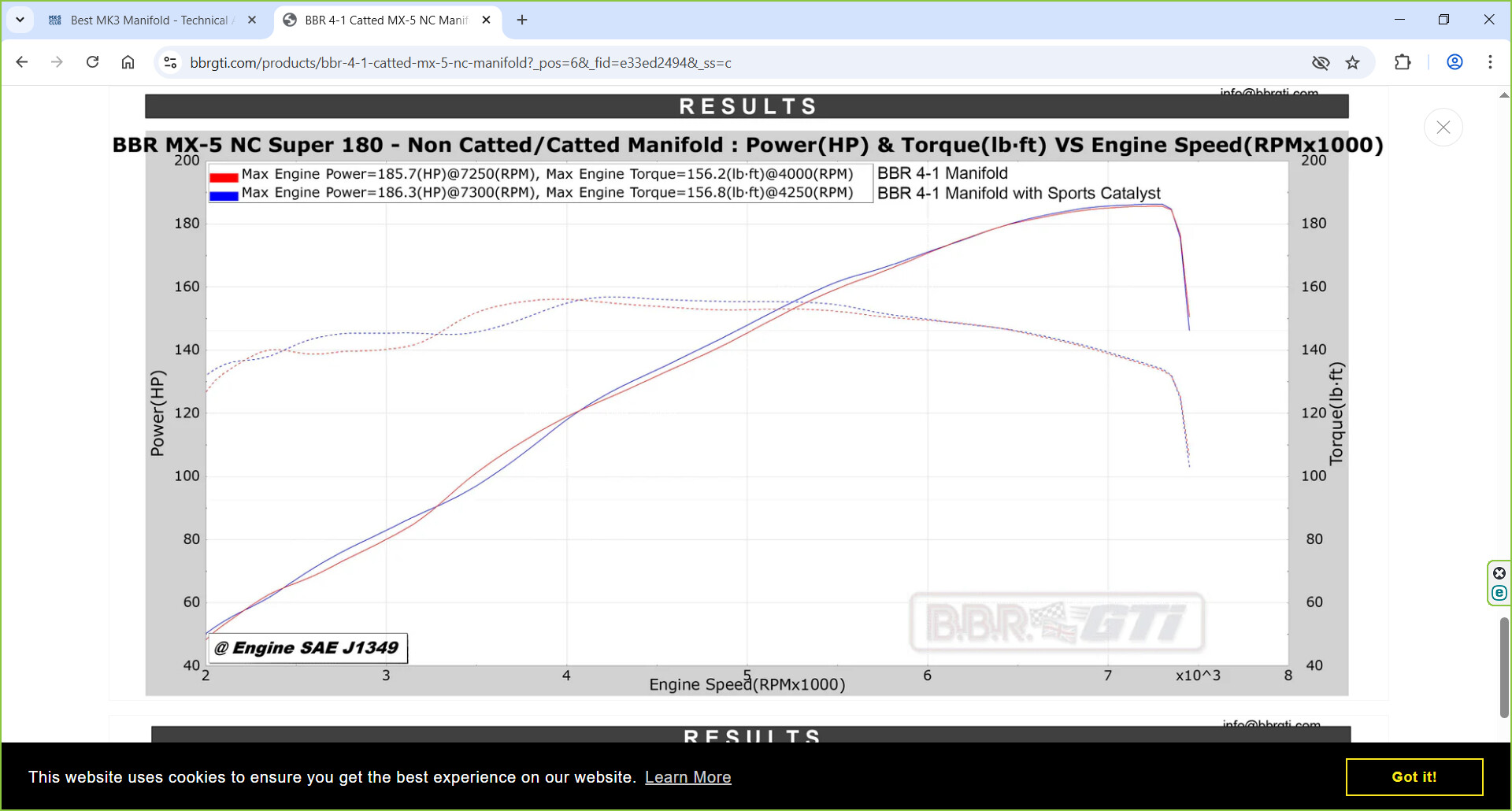Go back to previous page
Image resolution: width=1512 pixels, height=811 pixels.
22,62
